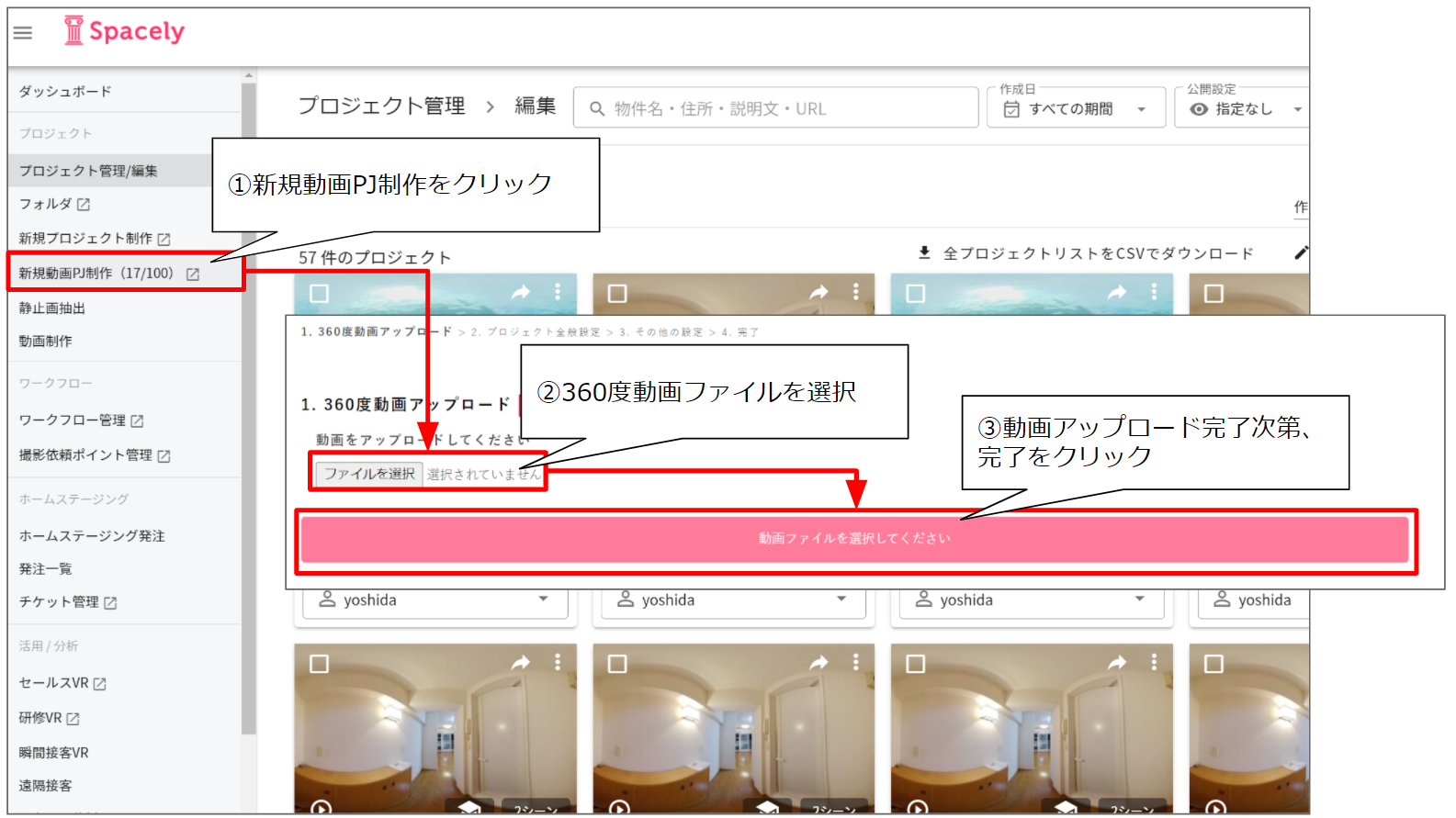Open the 公開設定 指定なし dropdown
The width and height of the screenshot is (1456, 818).
(1242, 108)
